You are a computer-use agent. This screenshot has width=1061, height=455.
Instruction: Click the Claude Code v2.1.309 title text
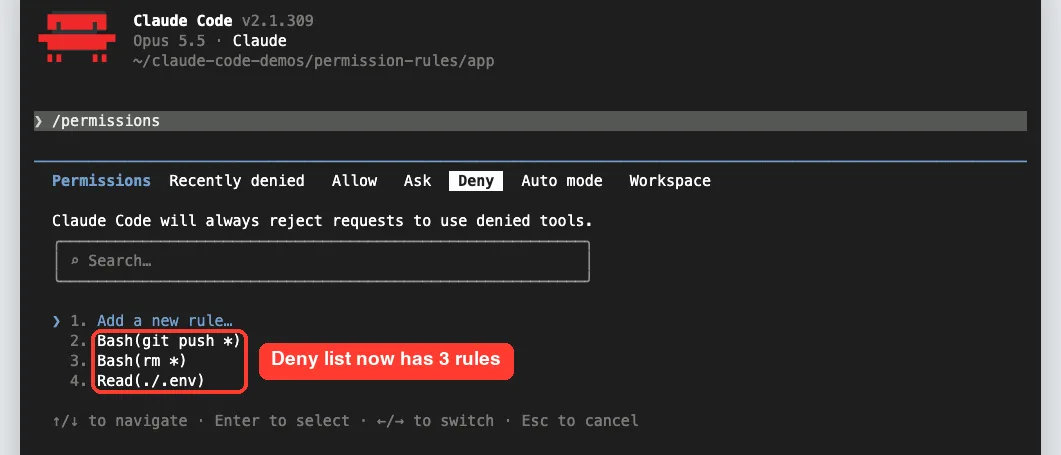(x=223, y=21)
